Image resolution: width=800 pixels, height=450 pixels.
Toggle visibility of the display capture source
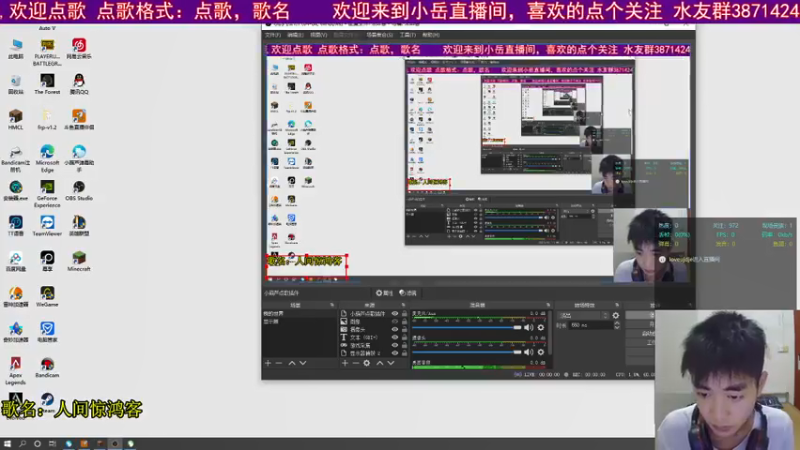point(394,353)
